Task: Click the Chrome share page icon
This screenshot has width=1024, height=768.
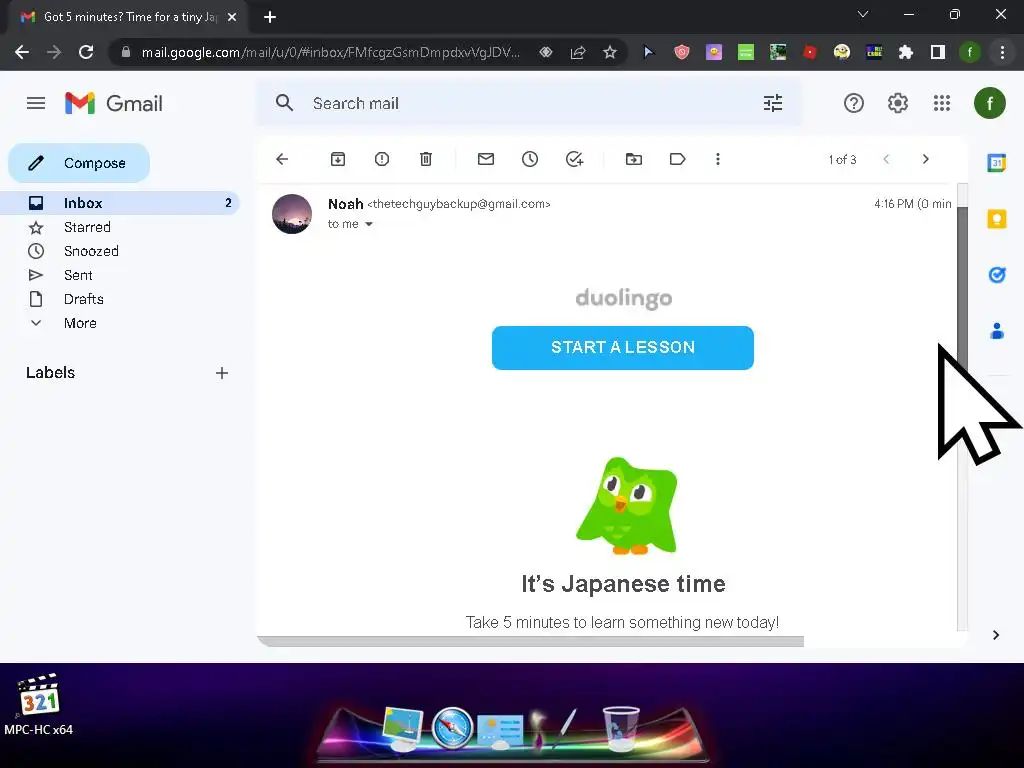Action: [x=578, y=52]
